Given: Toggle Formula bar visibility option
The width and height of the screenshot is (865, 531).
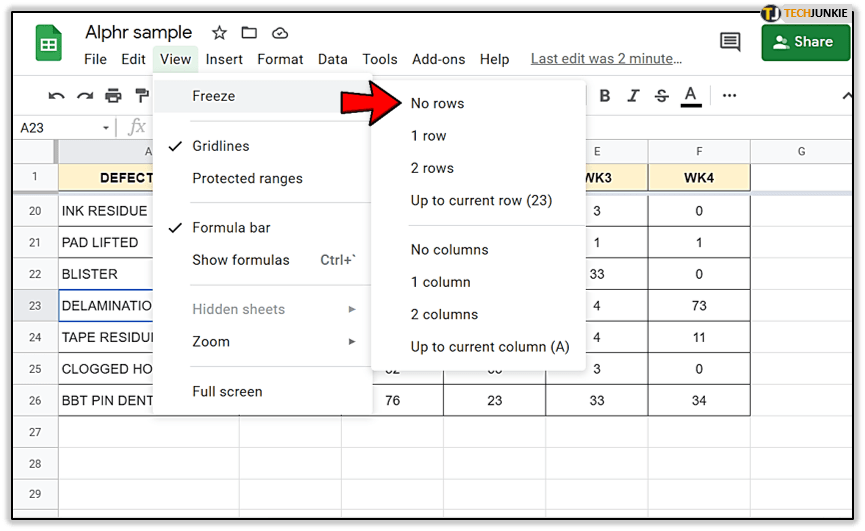Looking at the screenshot, I should click(231, 228).
